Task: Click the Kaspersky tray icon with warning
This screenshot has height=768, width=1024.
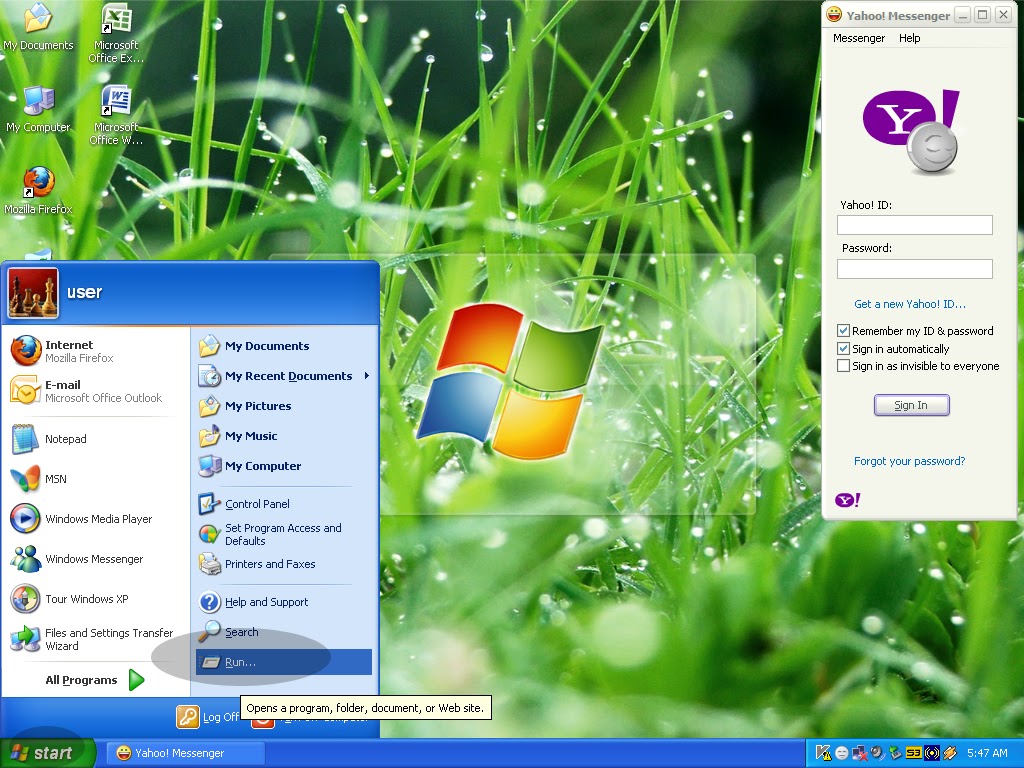Action: click(x=823, y=753)
